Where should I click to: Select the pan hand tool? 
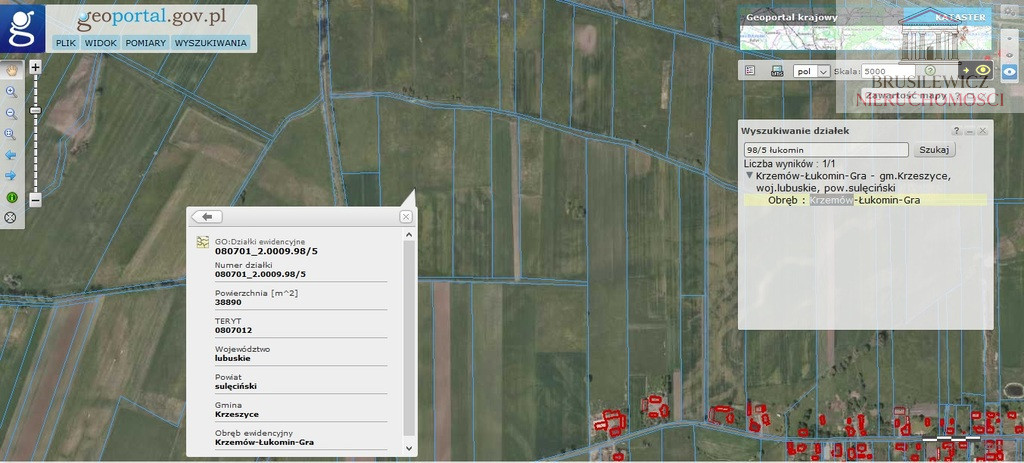tap(10, 70)
